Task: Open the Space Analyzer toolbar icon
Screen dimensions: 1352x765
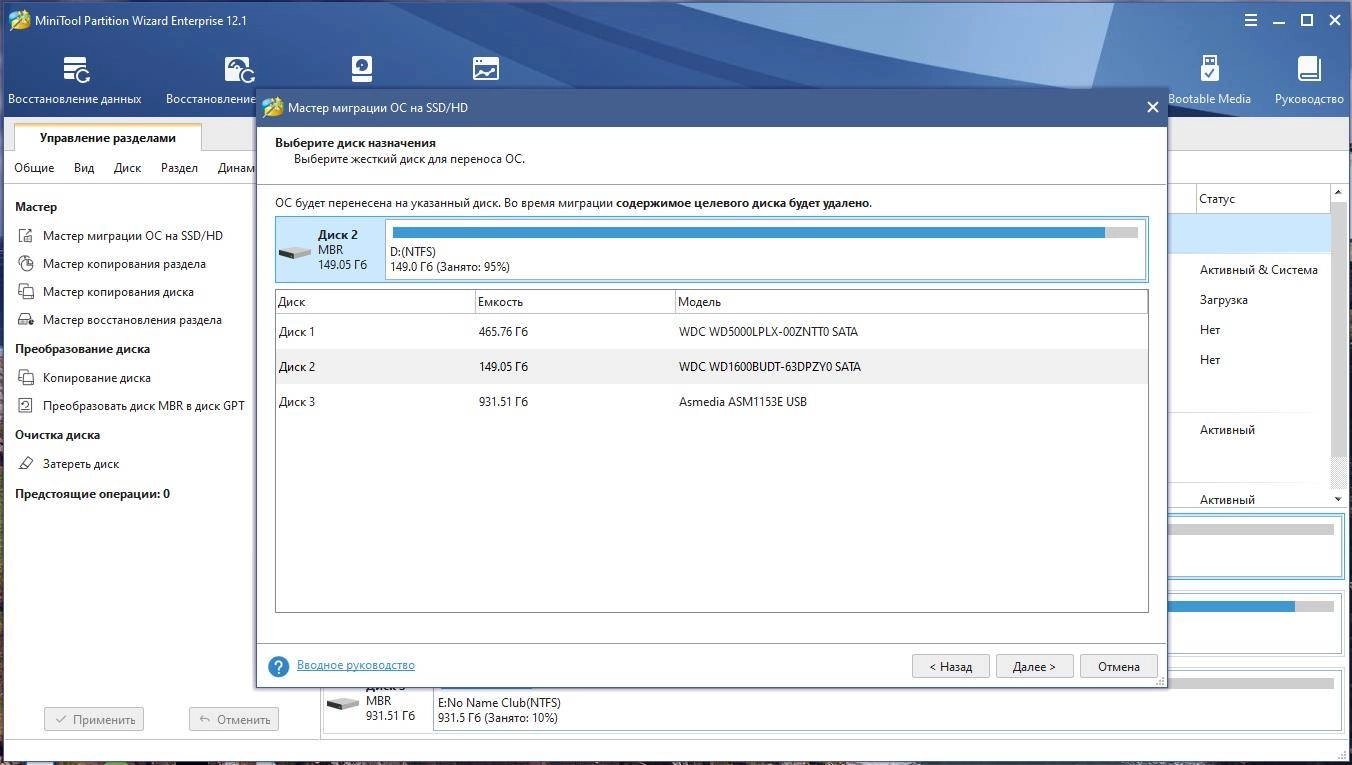Action: [486, 68]
